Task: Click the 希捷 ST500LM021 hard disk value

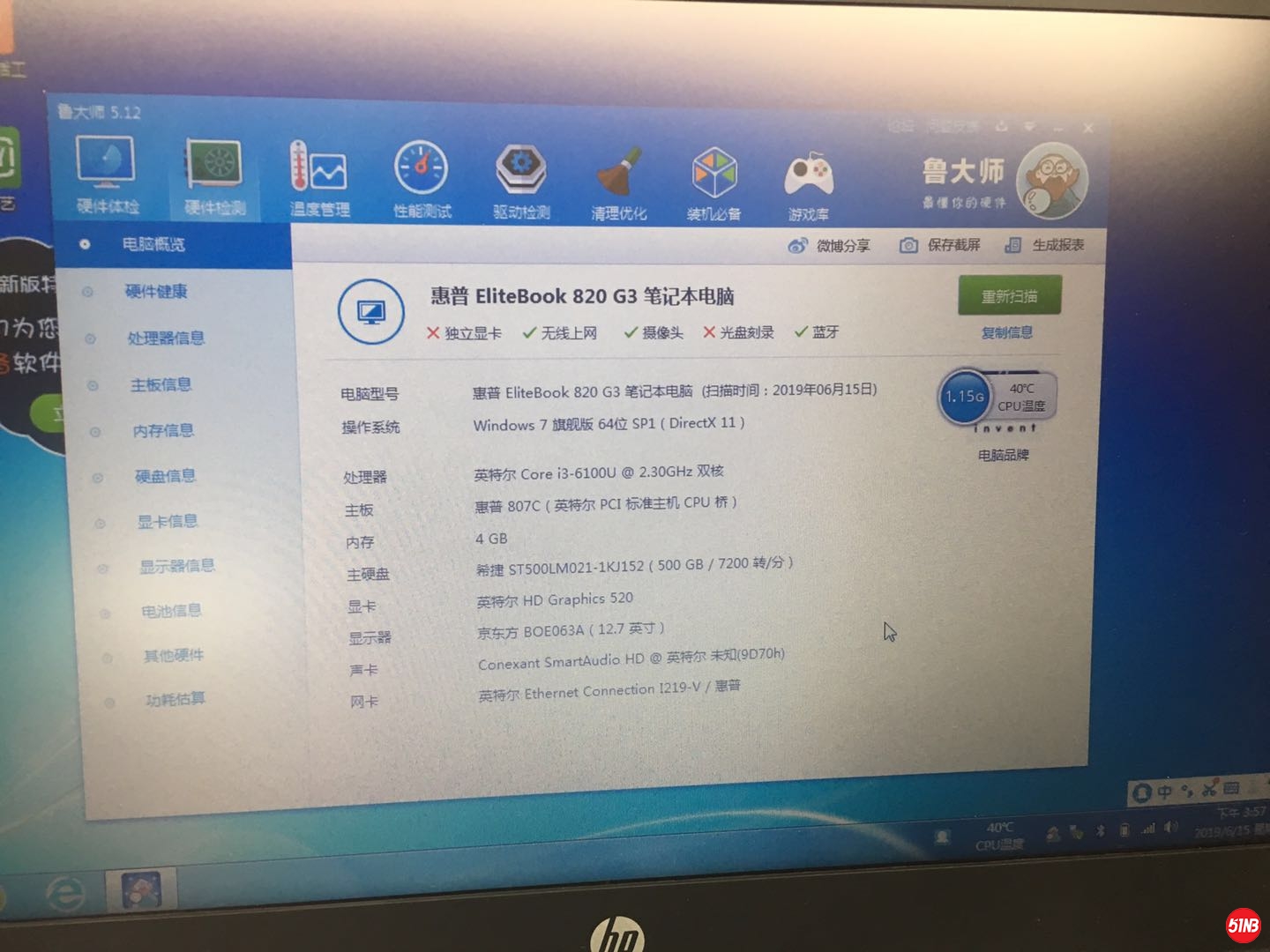Action: pos(635,566)
